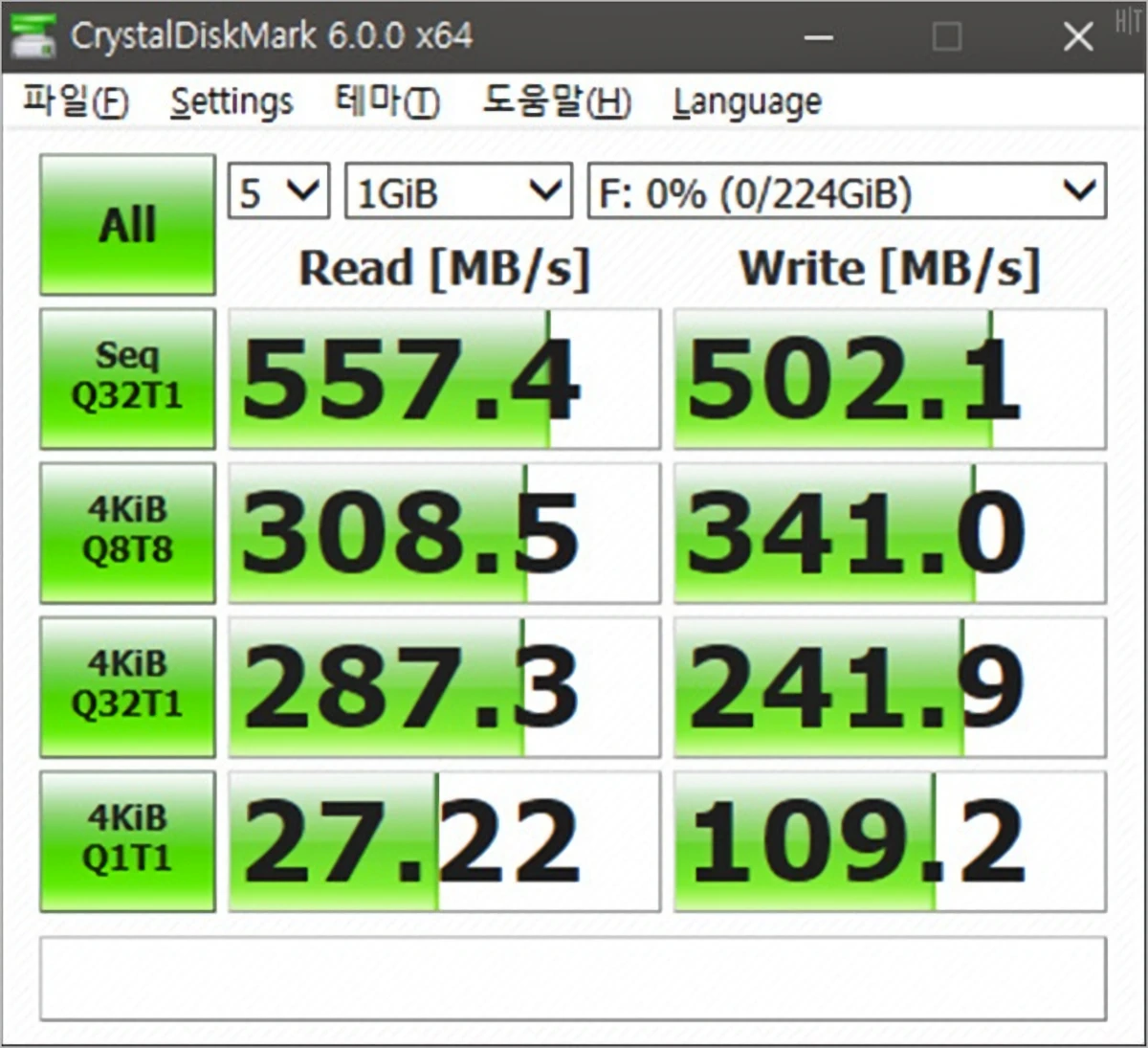Screen dimensions: 1148x1048
Task: Start the Seq Q32T1 test
Action: 127,378
